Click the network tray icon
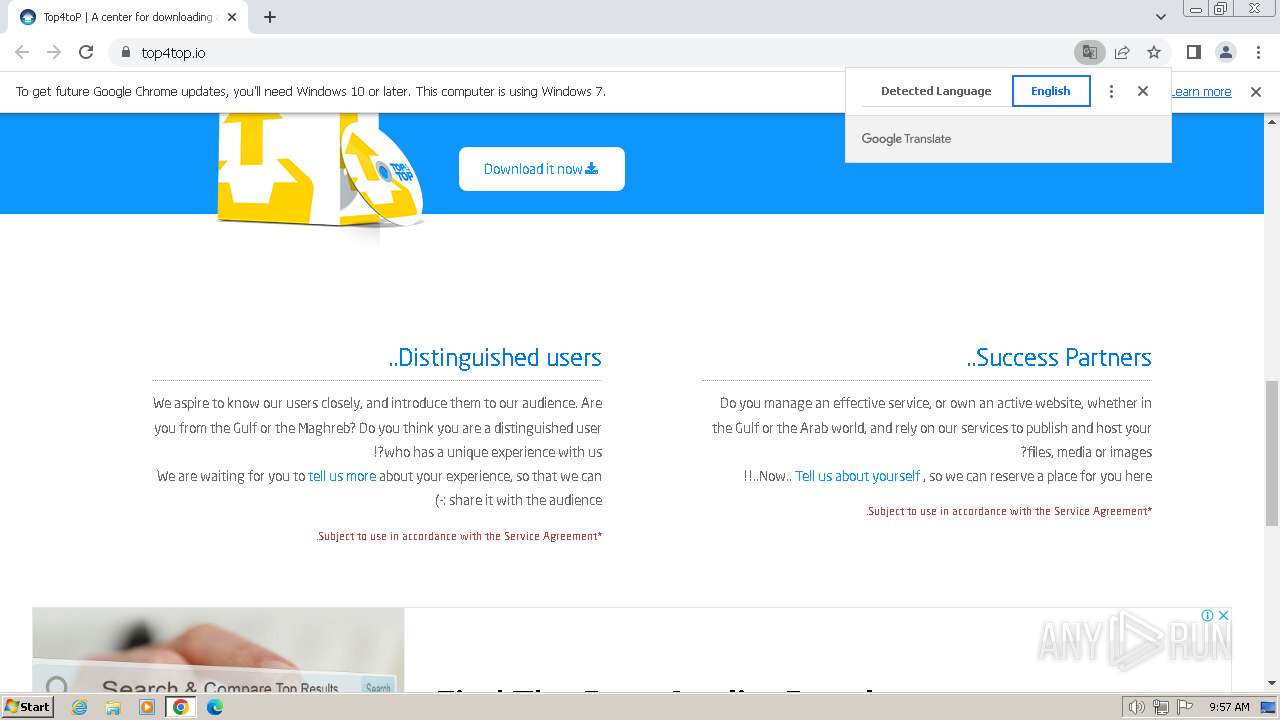 pos(1161,707)
